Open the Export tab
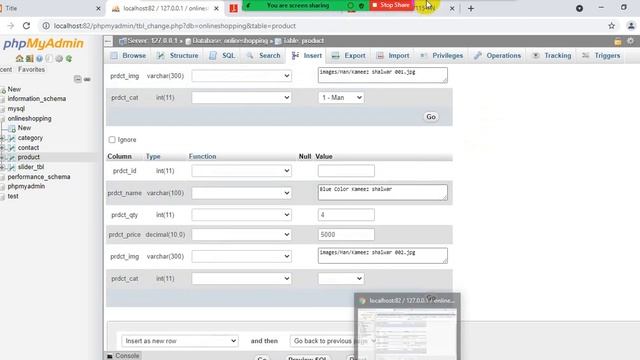Viewport: 640px width, 360px height. point(349,56)
